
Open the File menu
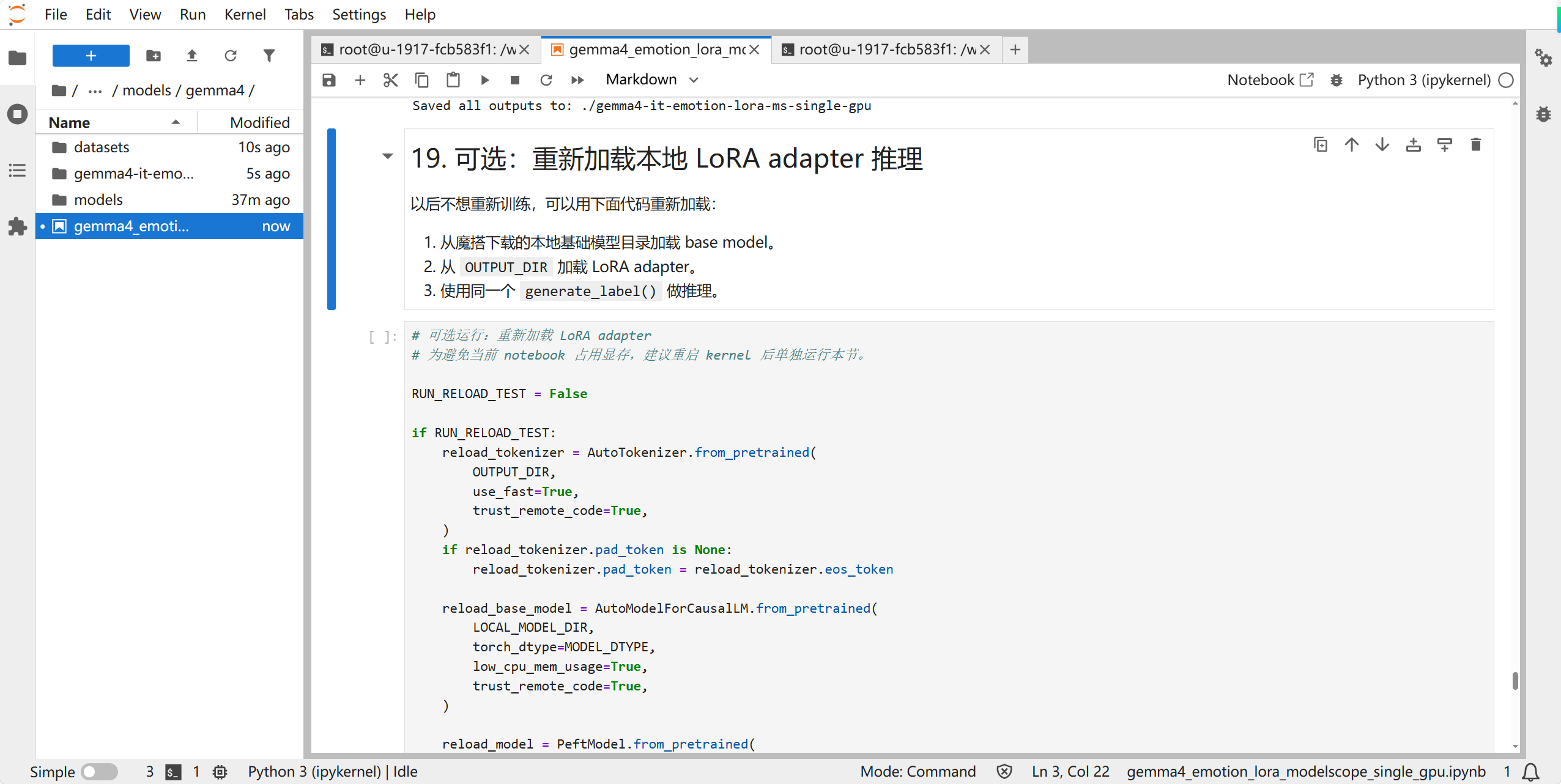[56, 14]
